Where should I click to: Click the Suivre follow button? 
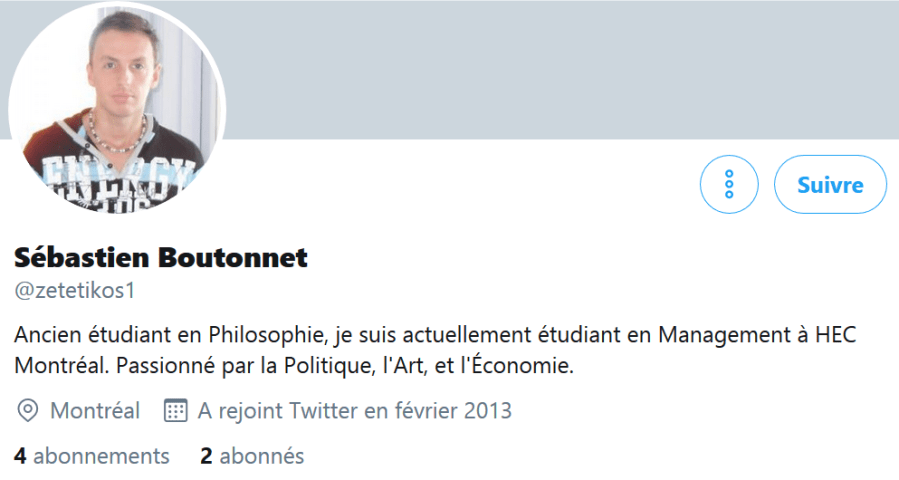pos(830,184)
